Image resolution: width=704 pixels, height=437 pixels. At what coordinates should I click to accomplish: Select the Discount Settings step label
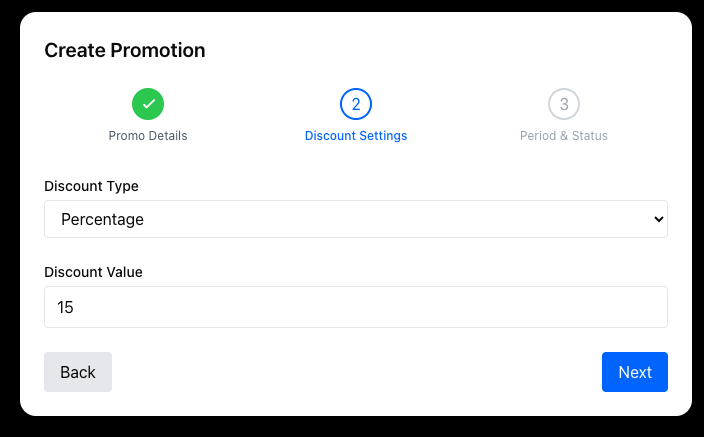tap(356, 136)
